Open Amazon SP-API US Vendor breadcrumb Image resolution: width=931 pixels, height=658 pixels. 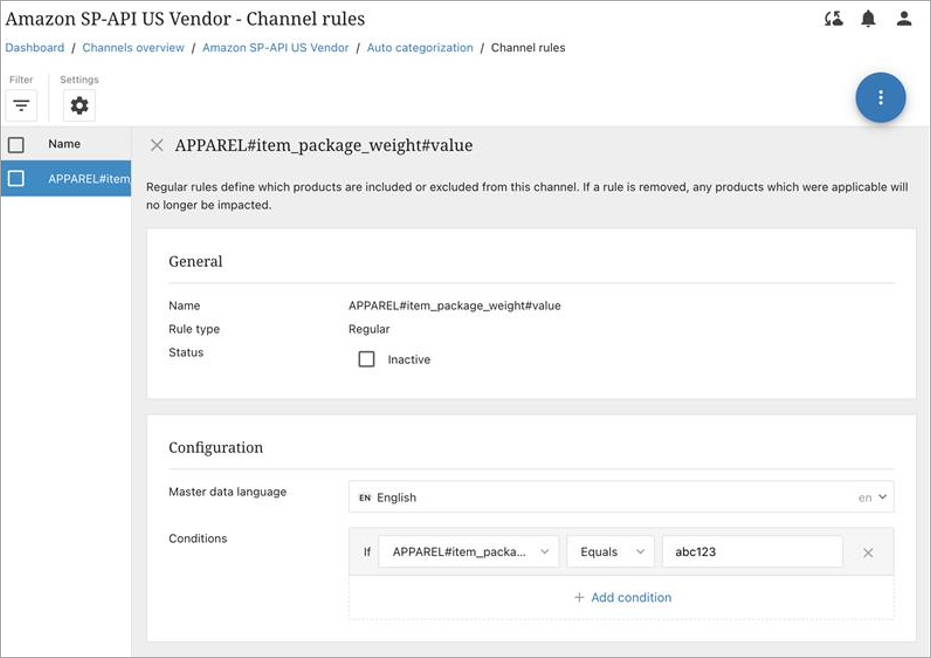click(x=275, y=48)
